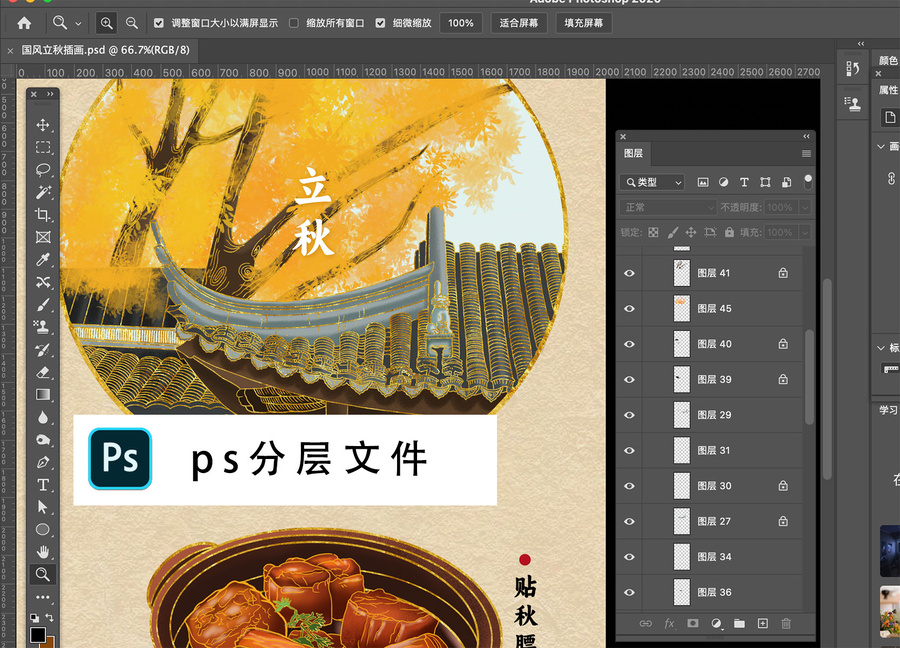Select the Lasso tool
Image resolution: width=900 pixels, height=648 pixels.
pos(43,170)
